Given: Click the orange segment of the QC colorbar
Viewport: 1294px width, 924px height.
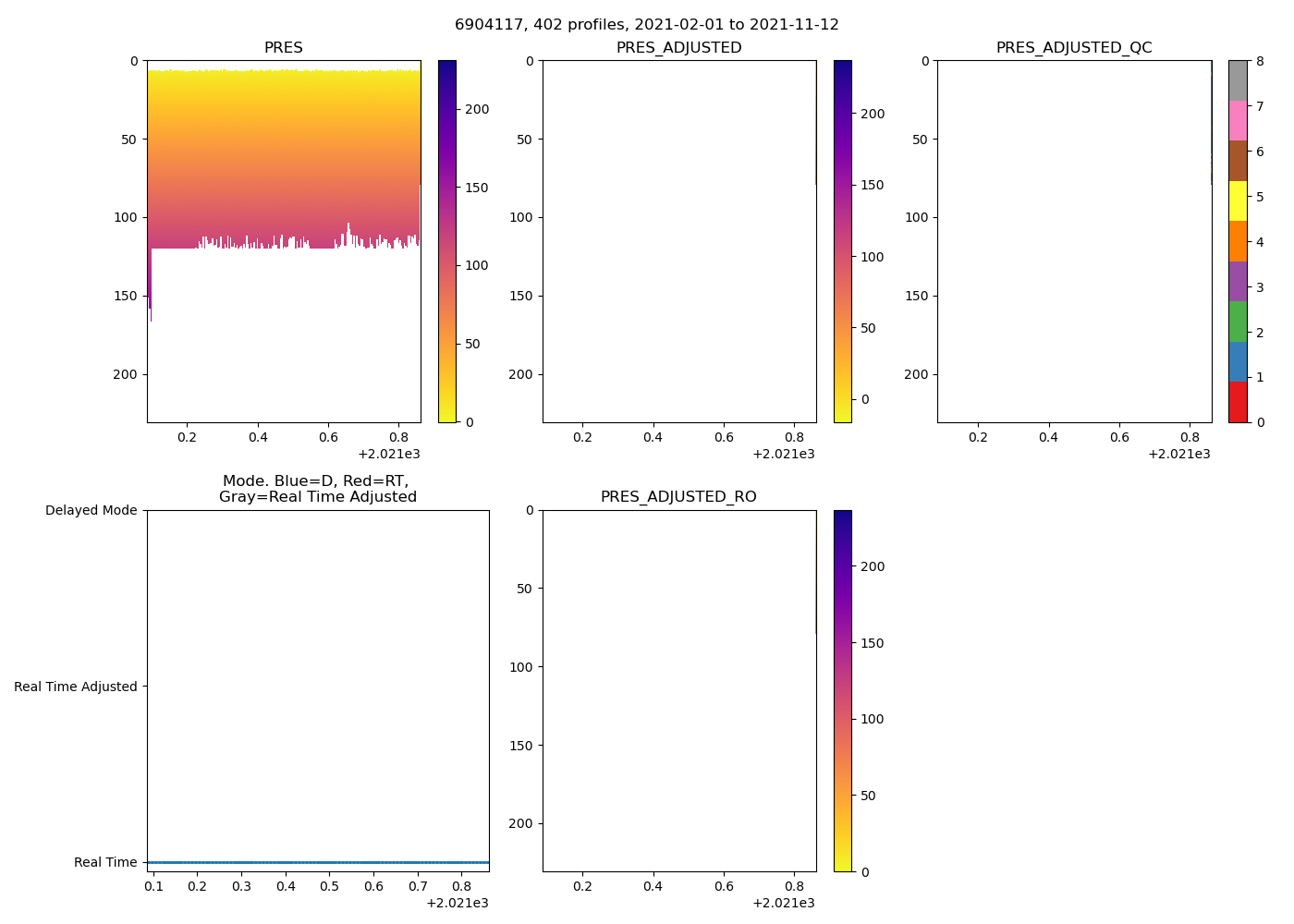Looking at the screenshot, I should (1238, 241).
